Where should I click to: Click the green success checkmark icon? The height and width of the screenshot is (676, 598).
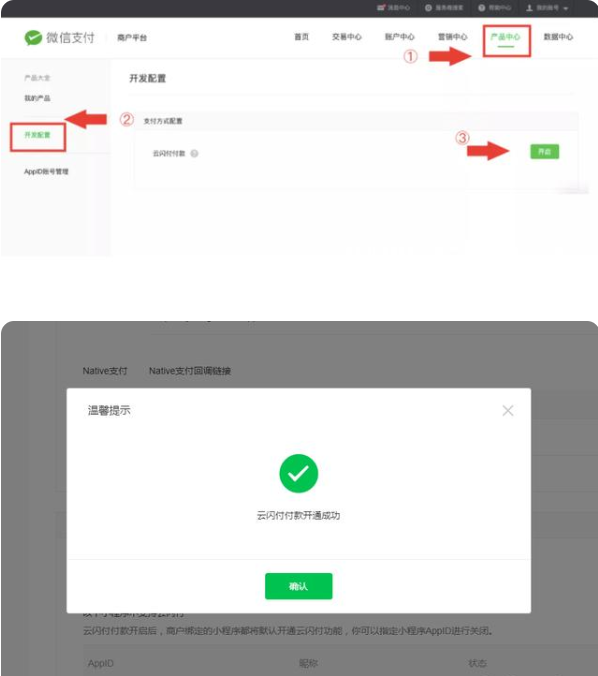[298, 473]
